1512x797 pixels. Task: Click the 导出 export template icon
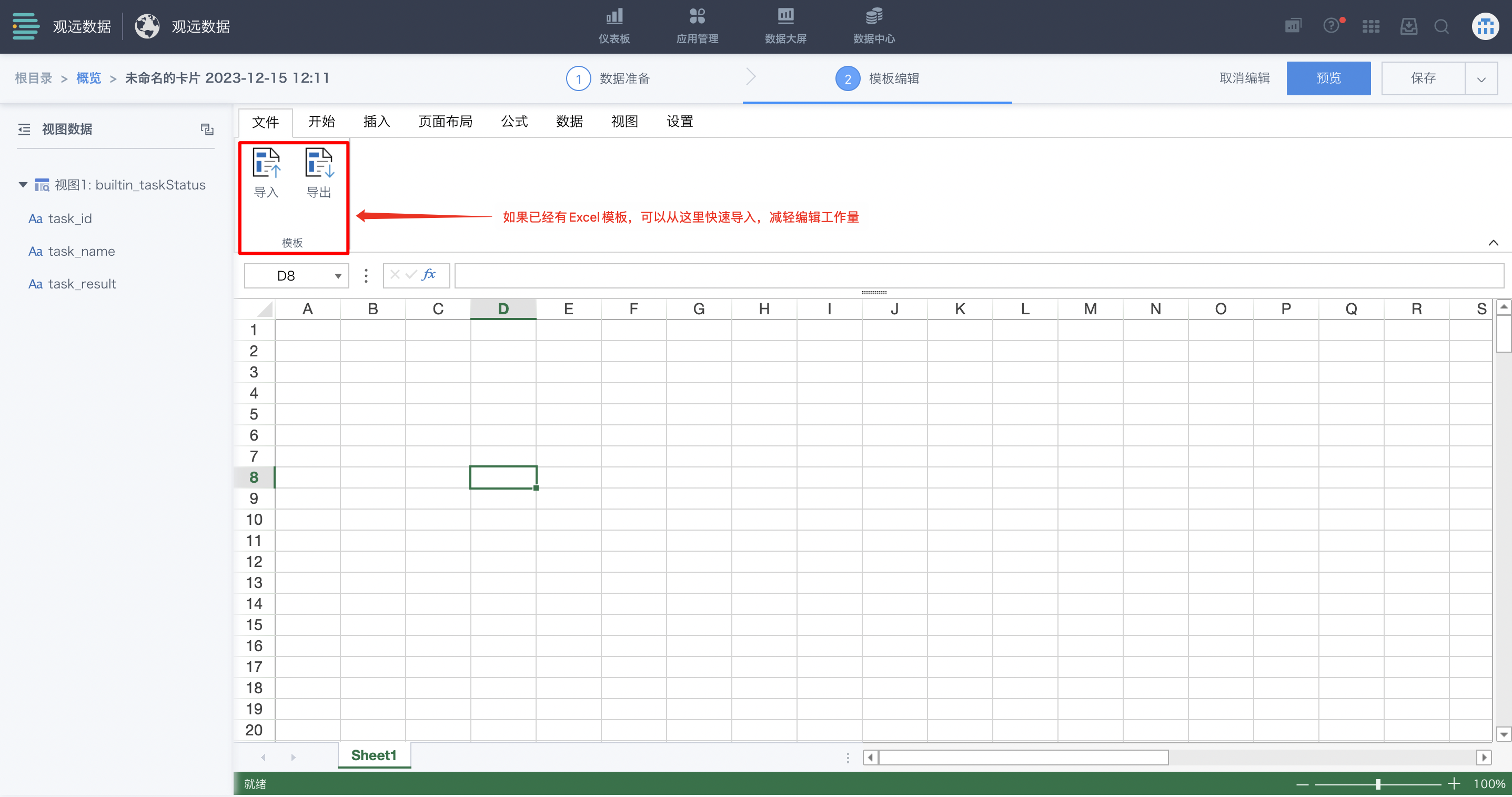319,164
